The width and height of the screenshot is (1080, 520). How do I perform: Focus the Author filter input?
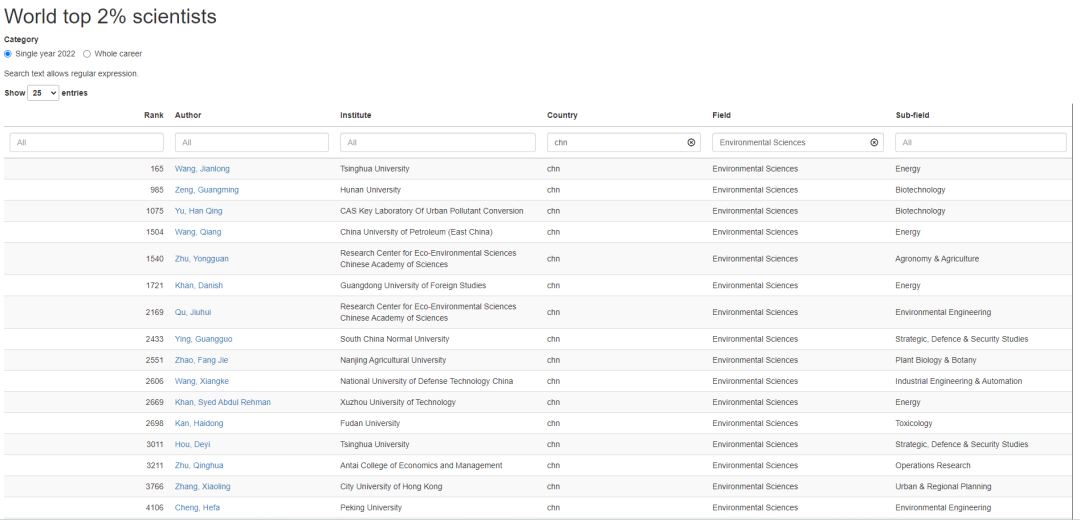[x=252, y=143]
